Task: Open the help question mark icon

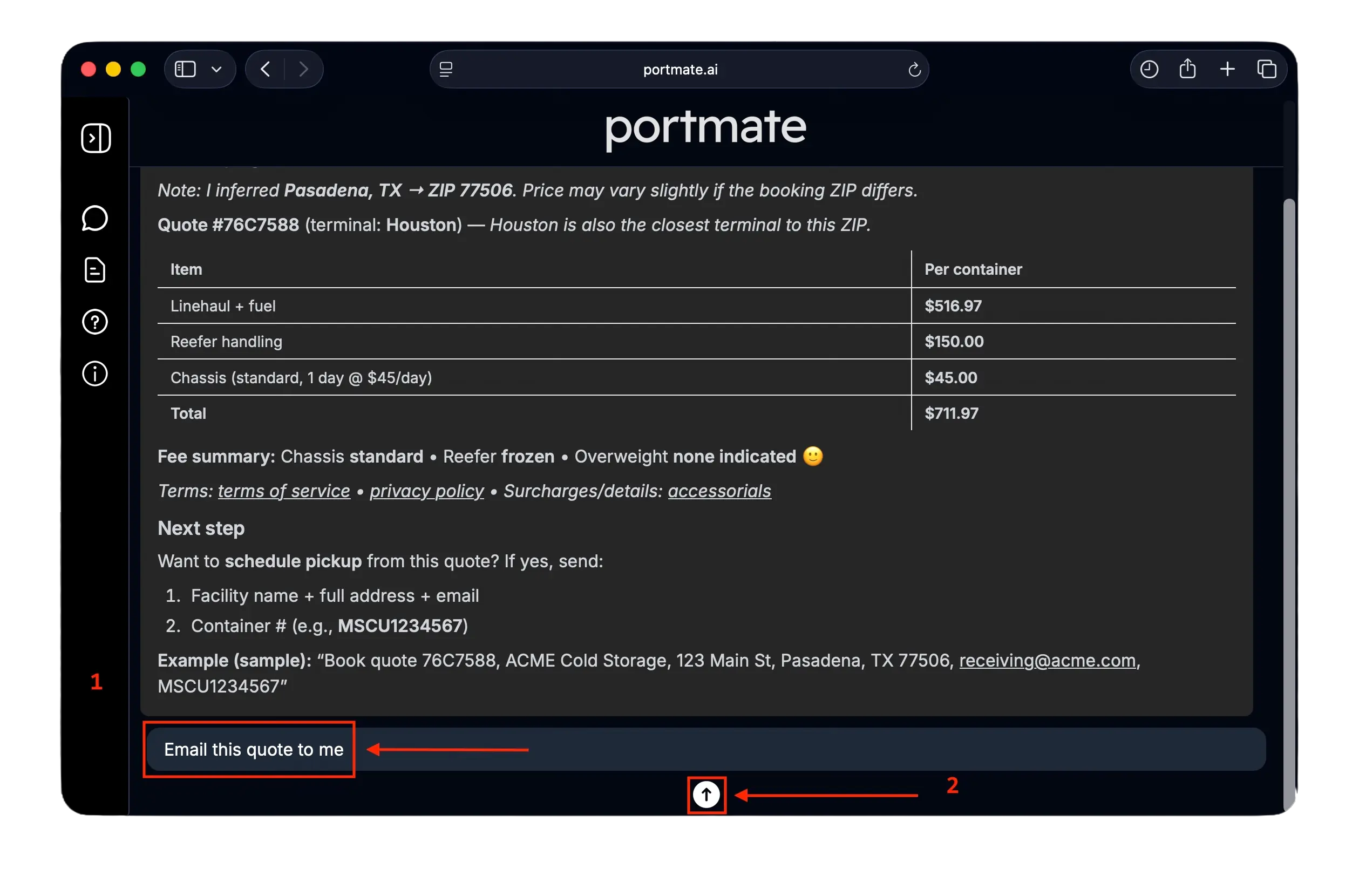Action: pos(95,322)
